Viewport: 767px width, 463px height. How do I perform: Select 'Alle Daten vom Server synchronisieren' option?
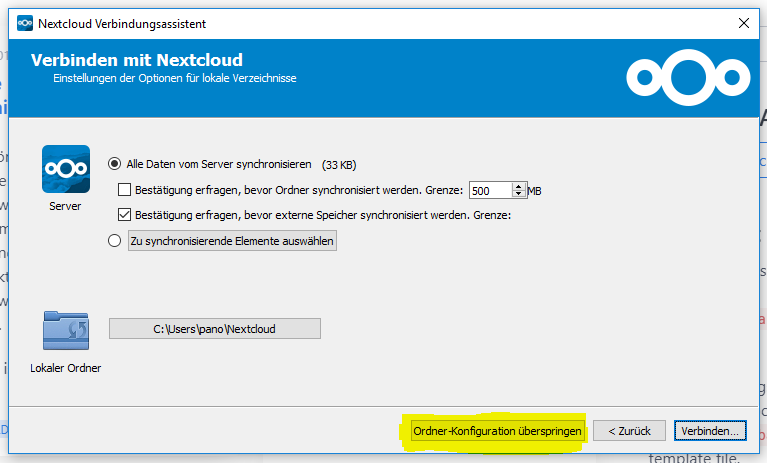click(116, 164)
